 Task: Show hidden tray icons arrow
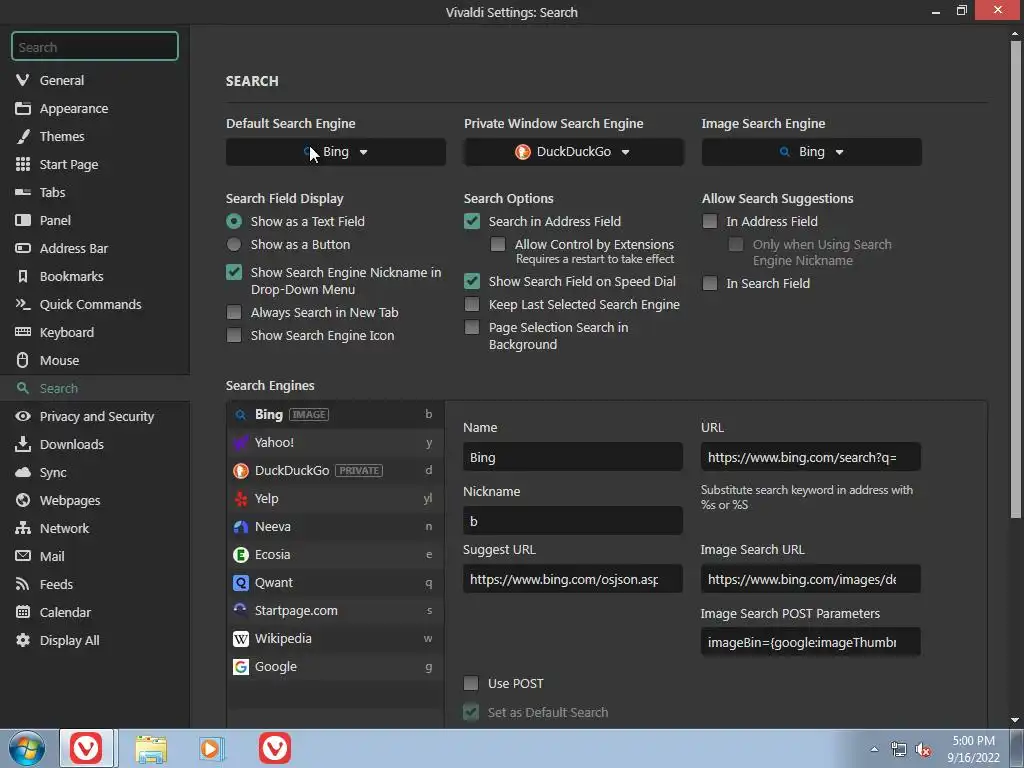pyautogui.click(x=874, y=749)
